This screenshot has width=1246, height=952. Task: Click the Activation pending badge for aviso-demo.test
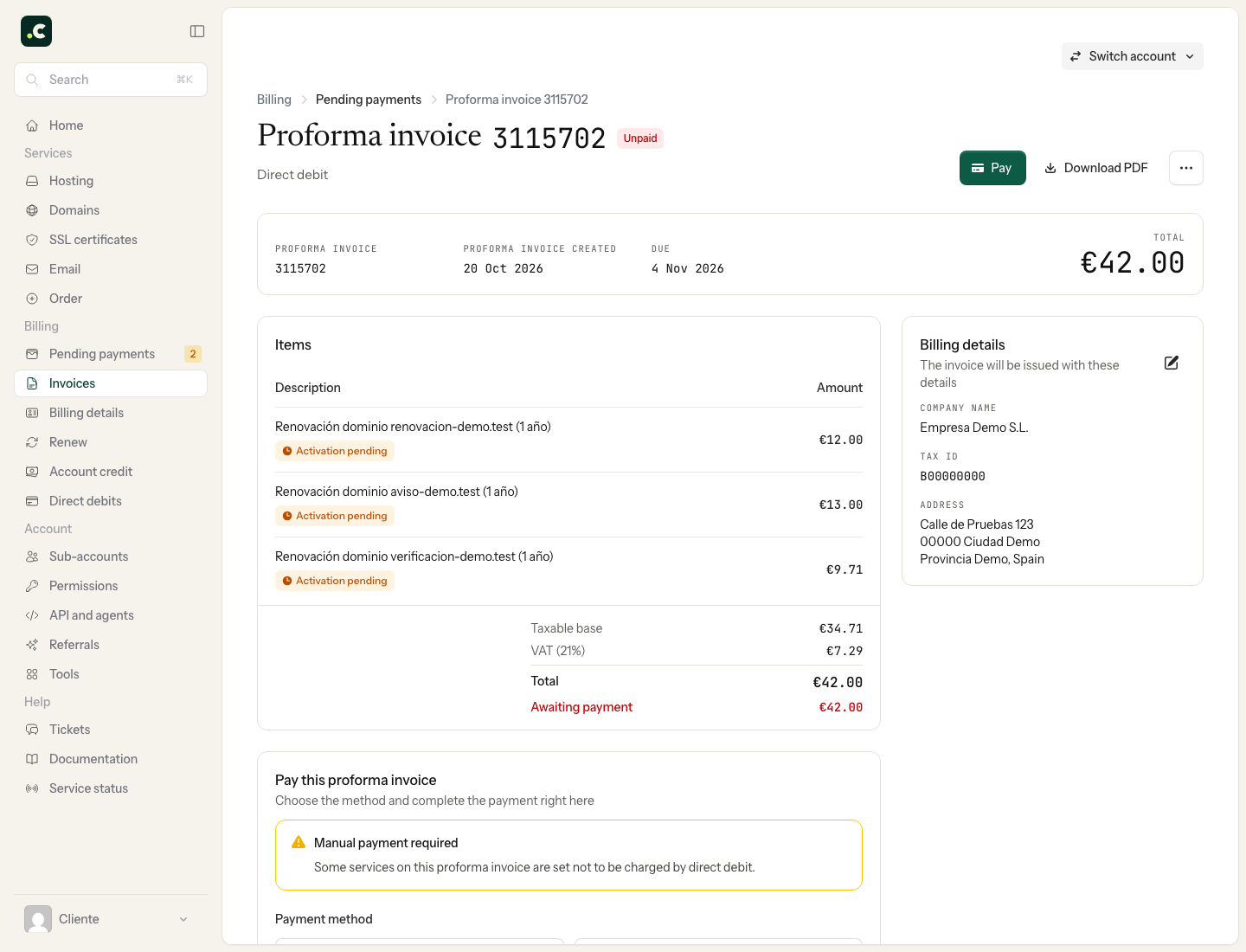click(335, 516)
